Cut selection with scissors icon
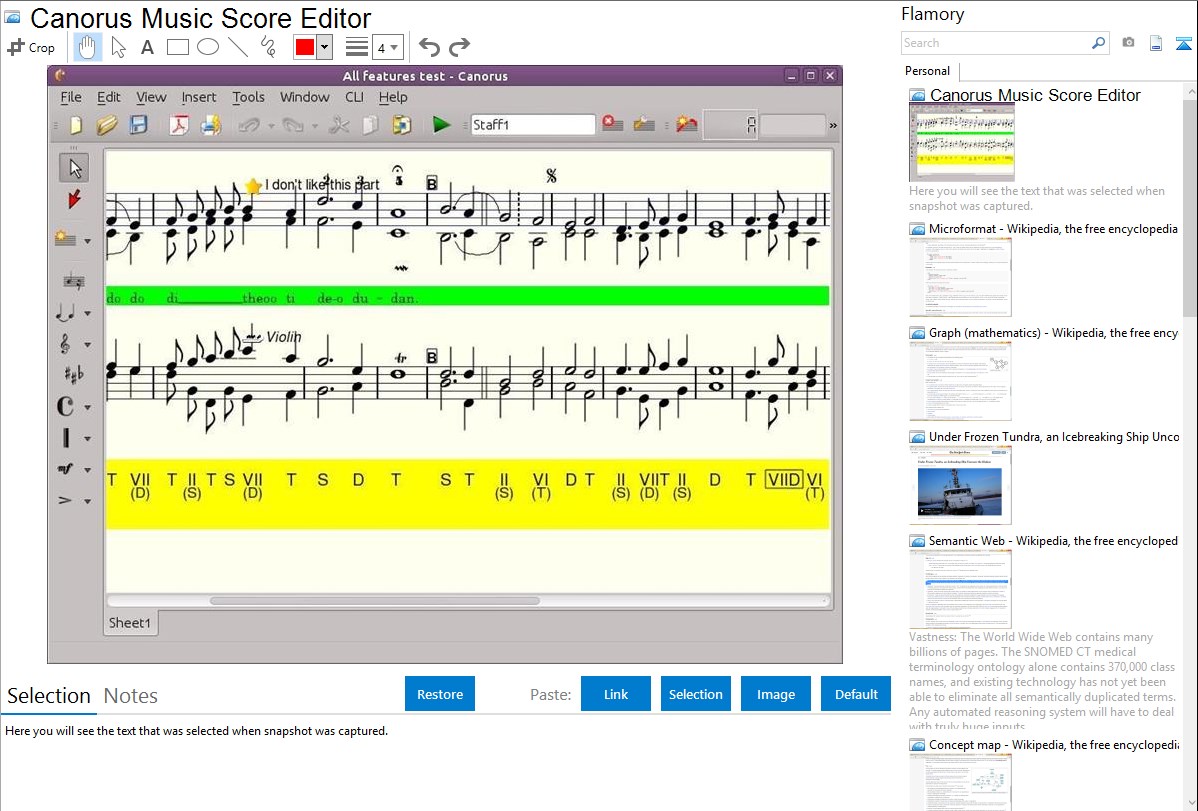Image resolution: width=1198 pixels, height=811 pixels. pyautogui.click(x=339, y=125)
